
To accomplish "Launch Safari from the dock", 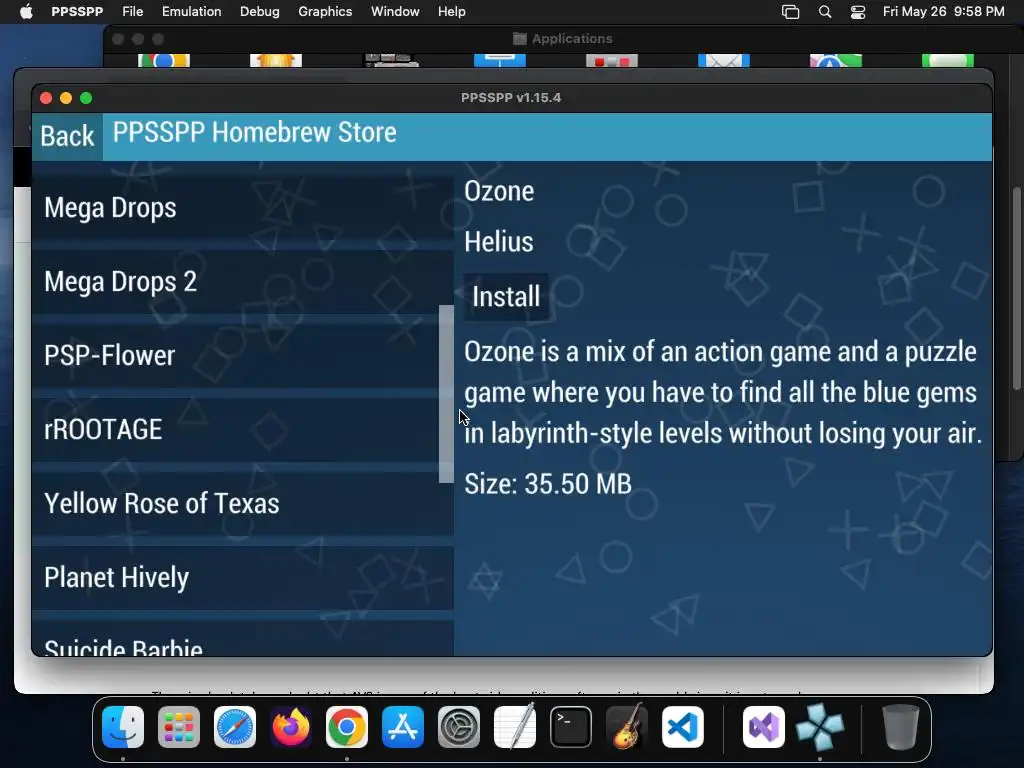I will (235, 727).
